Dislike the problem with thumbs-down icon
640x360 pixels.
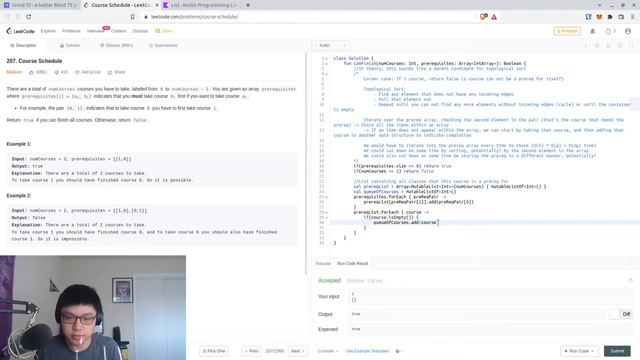(57, 72)
